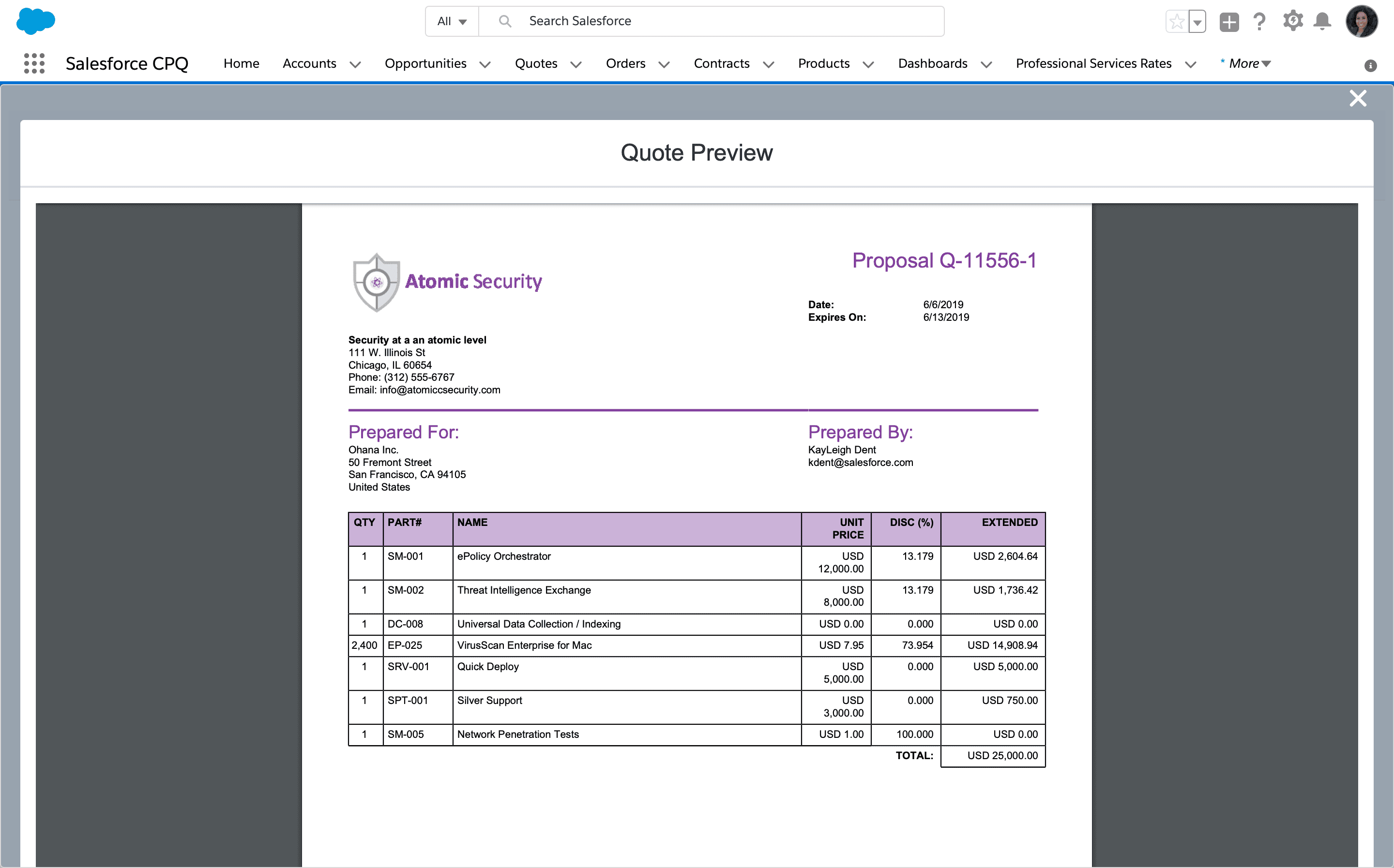Select the Contracts menu tab

click(x=723, y=62)
